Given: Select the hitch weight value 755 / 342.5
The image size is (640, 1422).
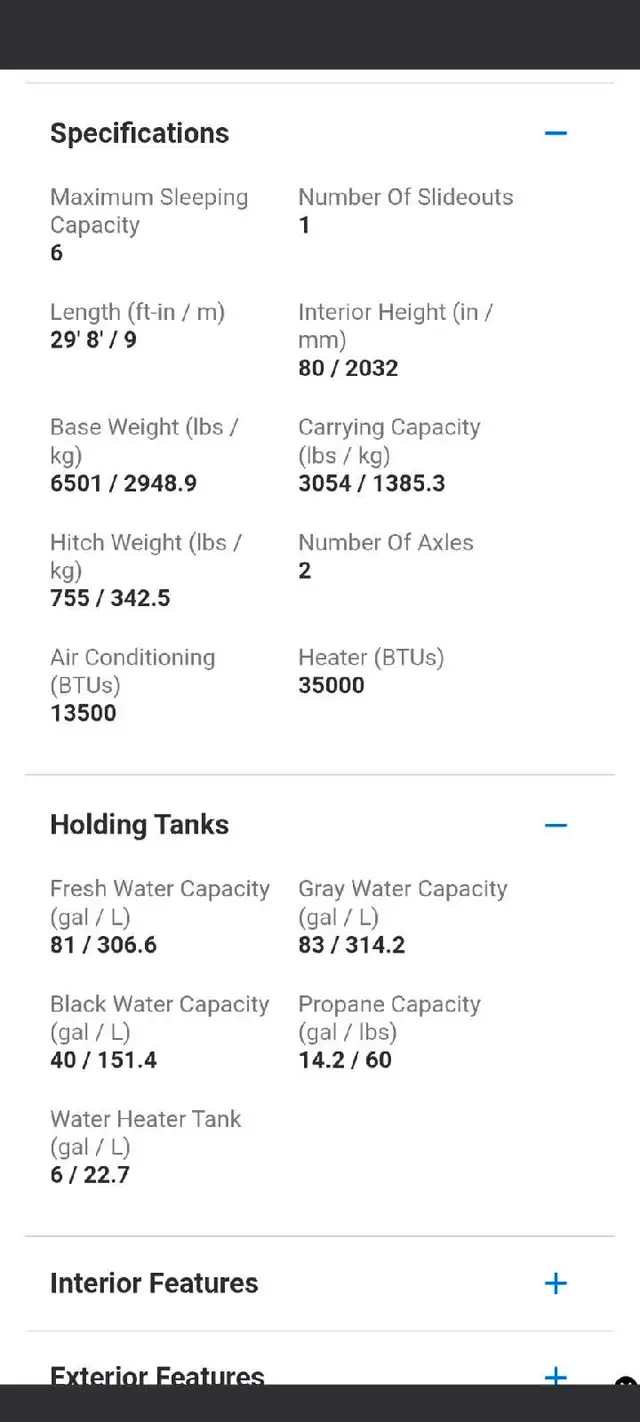Looking at the screenshot, I should (111, 599).
